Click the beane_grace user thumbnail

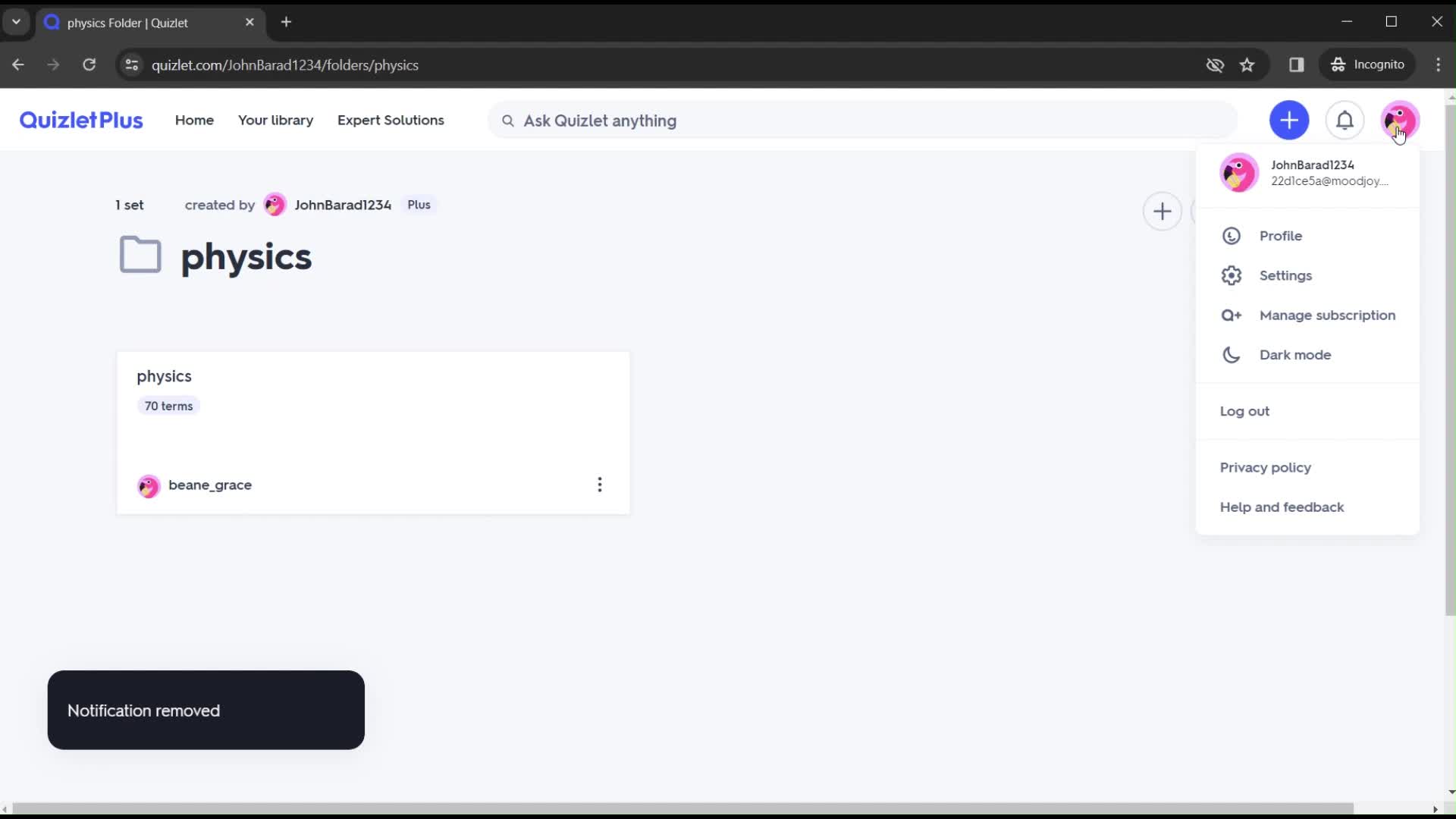tap(149, 485)
